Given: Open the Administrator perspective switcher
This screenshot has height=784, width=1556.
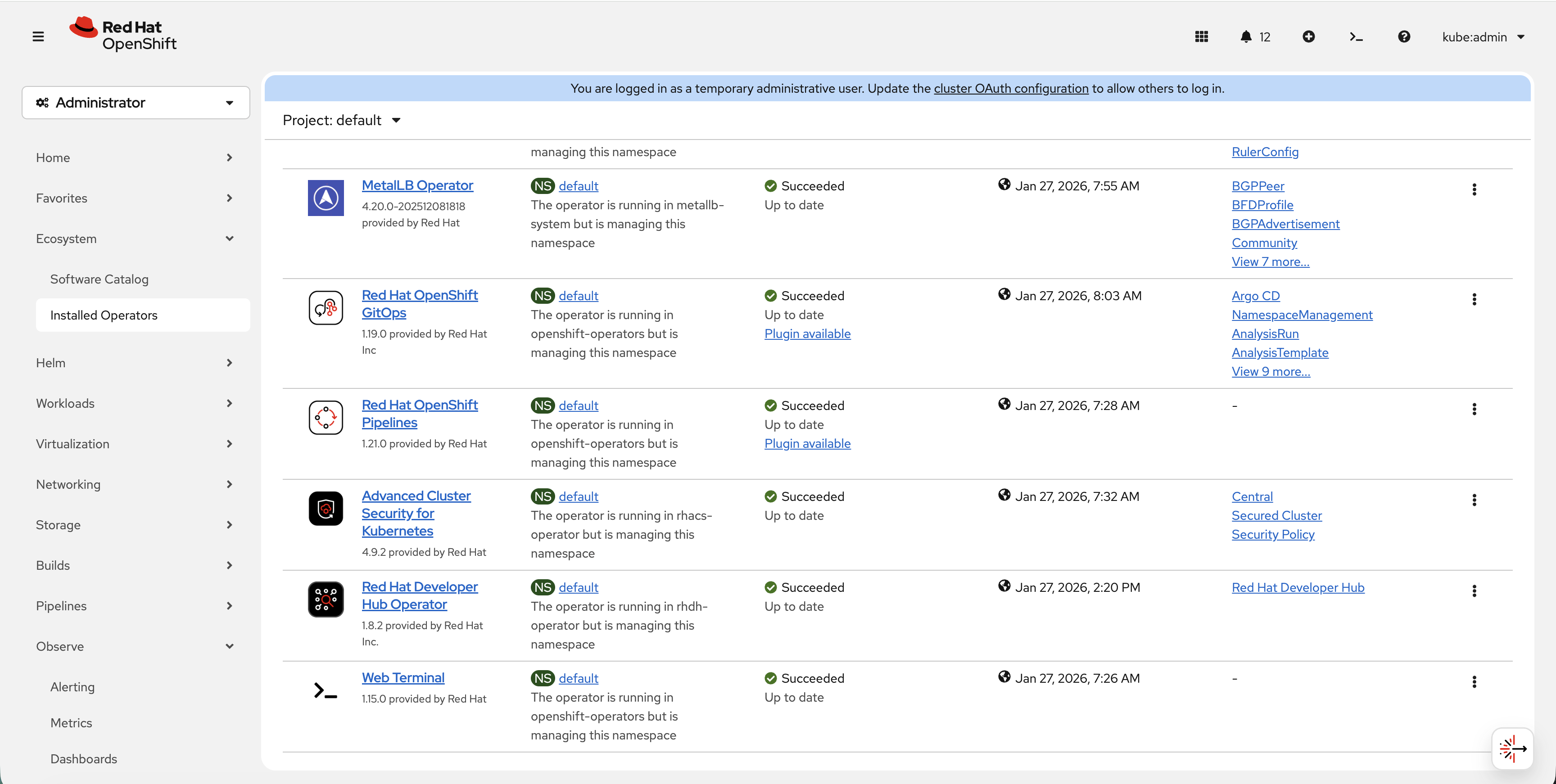Looking at the screenshot, I should pos(136,102).
